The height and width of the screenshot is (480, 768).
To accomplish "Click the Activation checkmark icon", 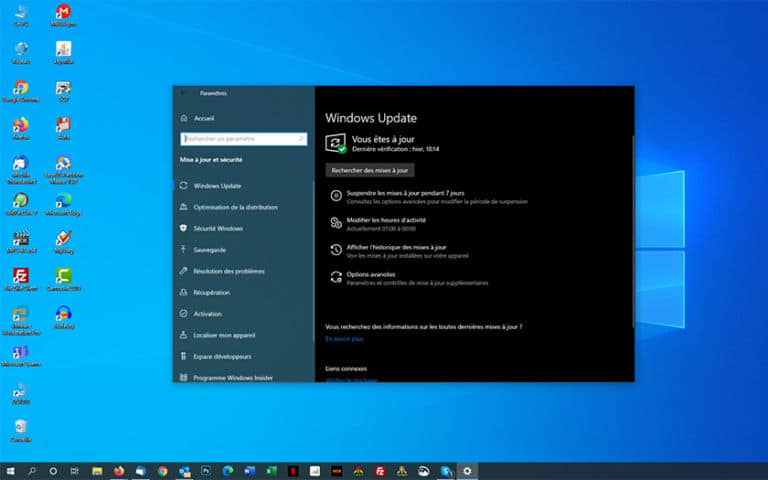I will tap(183, 314).
